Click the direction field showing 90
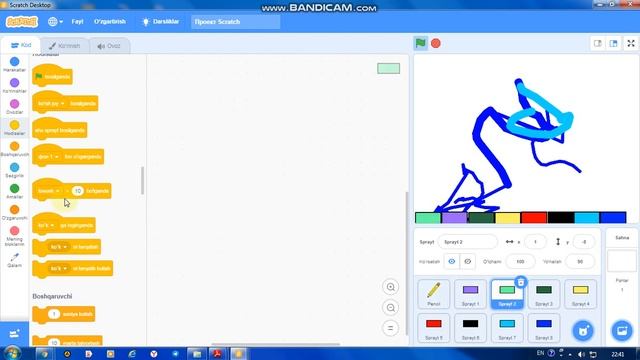 [x=580, y=262]
